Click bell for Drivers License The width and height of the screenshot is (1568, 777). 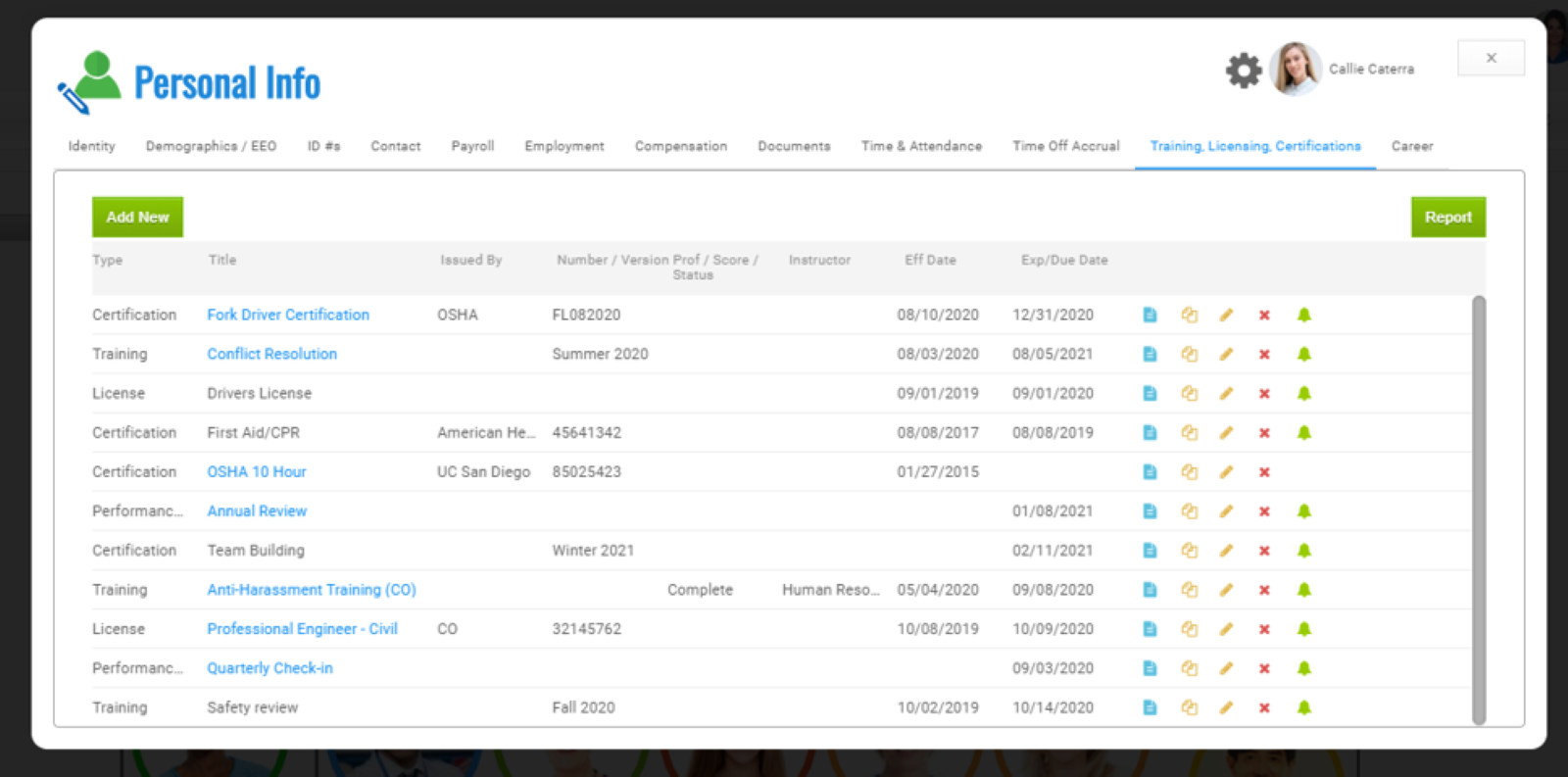[1303, 393]
